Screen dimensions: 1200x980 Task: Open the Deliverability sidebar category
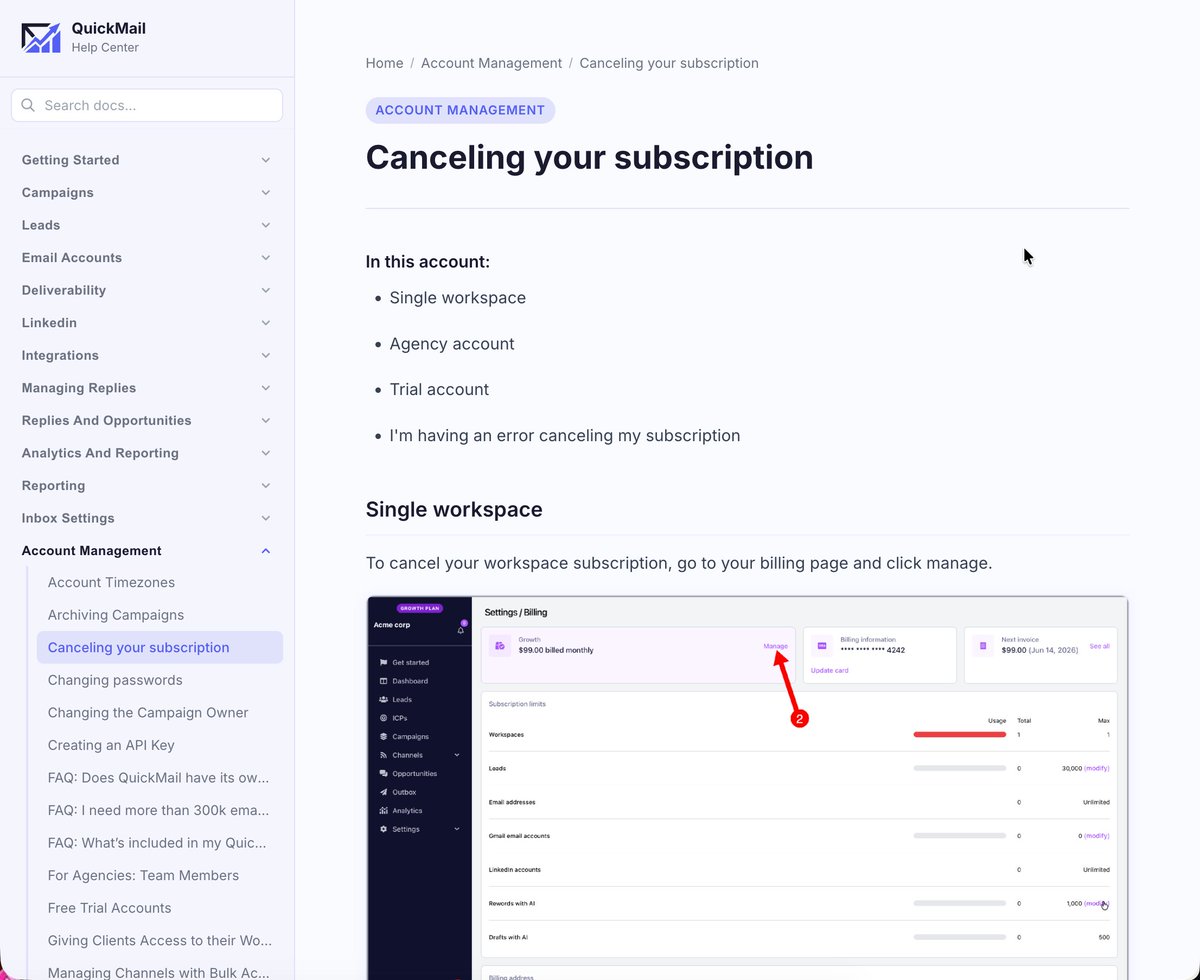pos(64,290)
